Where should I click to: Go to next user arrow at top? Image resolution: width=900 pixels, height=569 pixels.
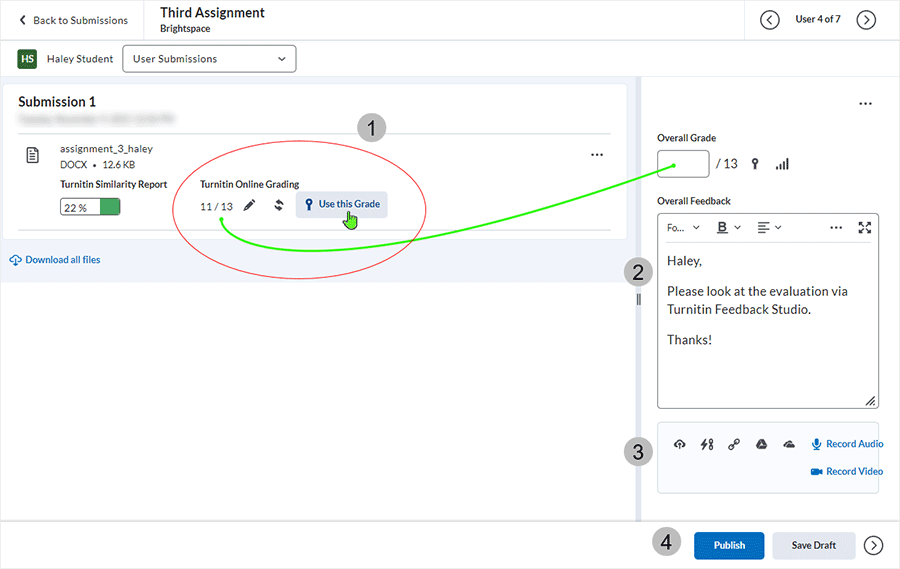coord(866,20)
